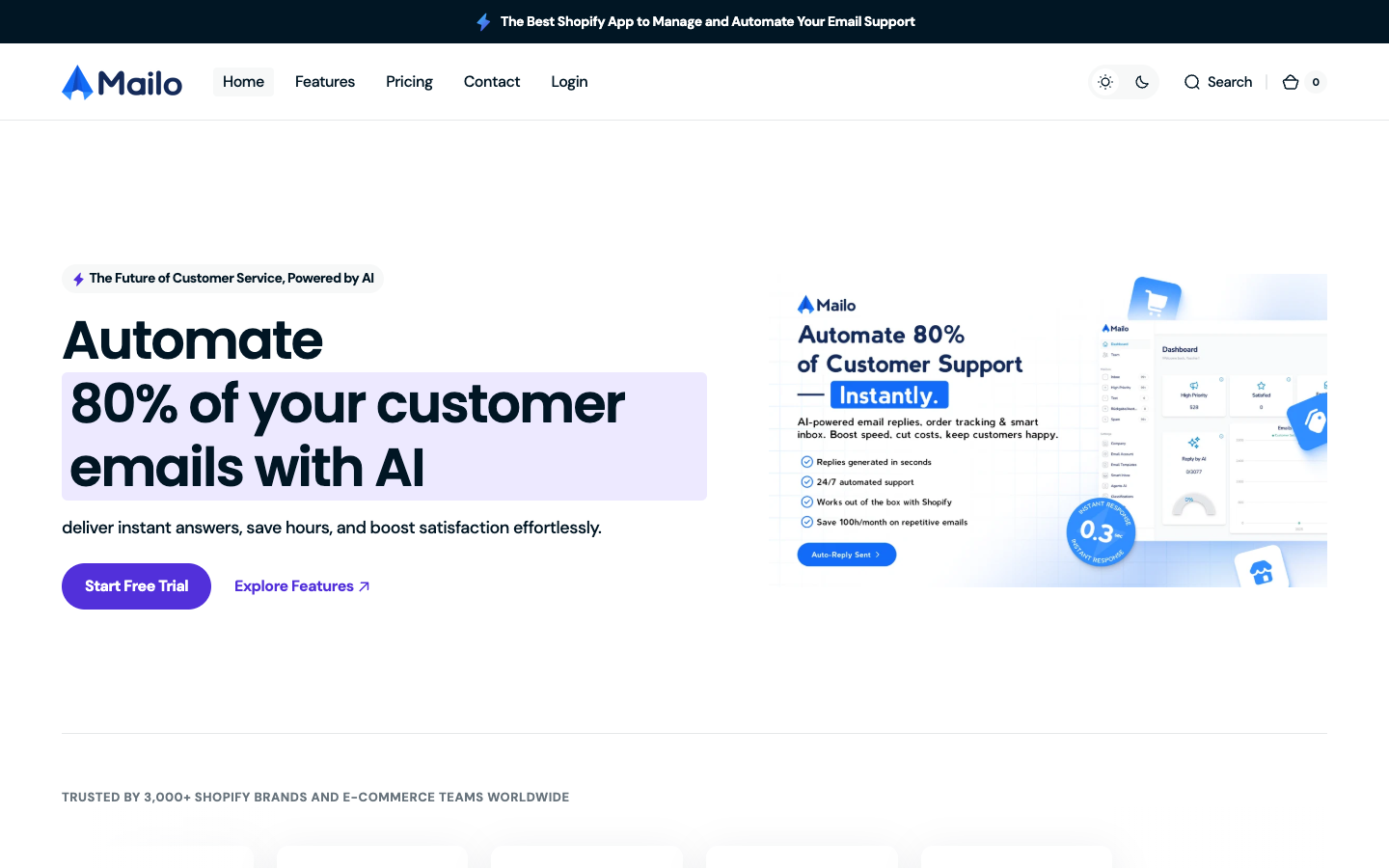Click the Auto-Reply Sent button in the preview

pos(846,555)
